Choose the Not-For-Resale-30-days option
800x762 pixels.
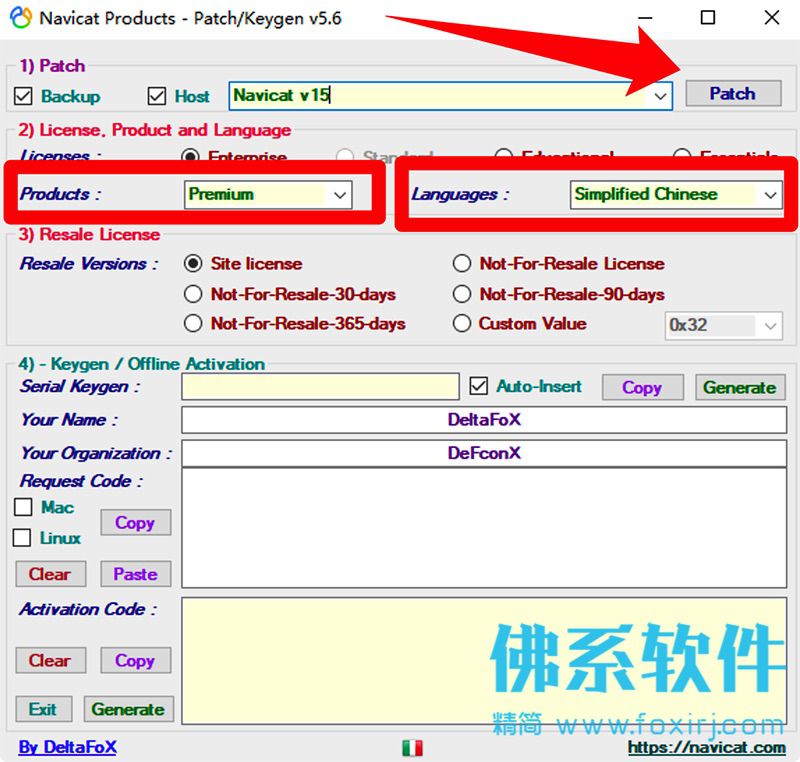coord(193,294)
